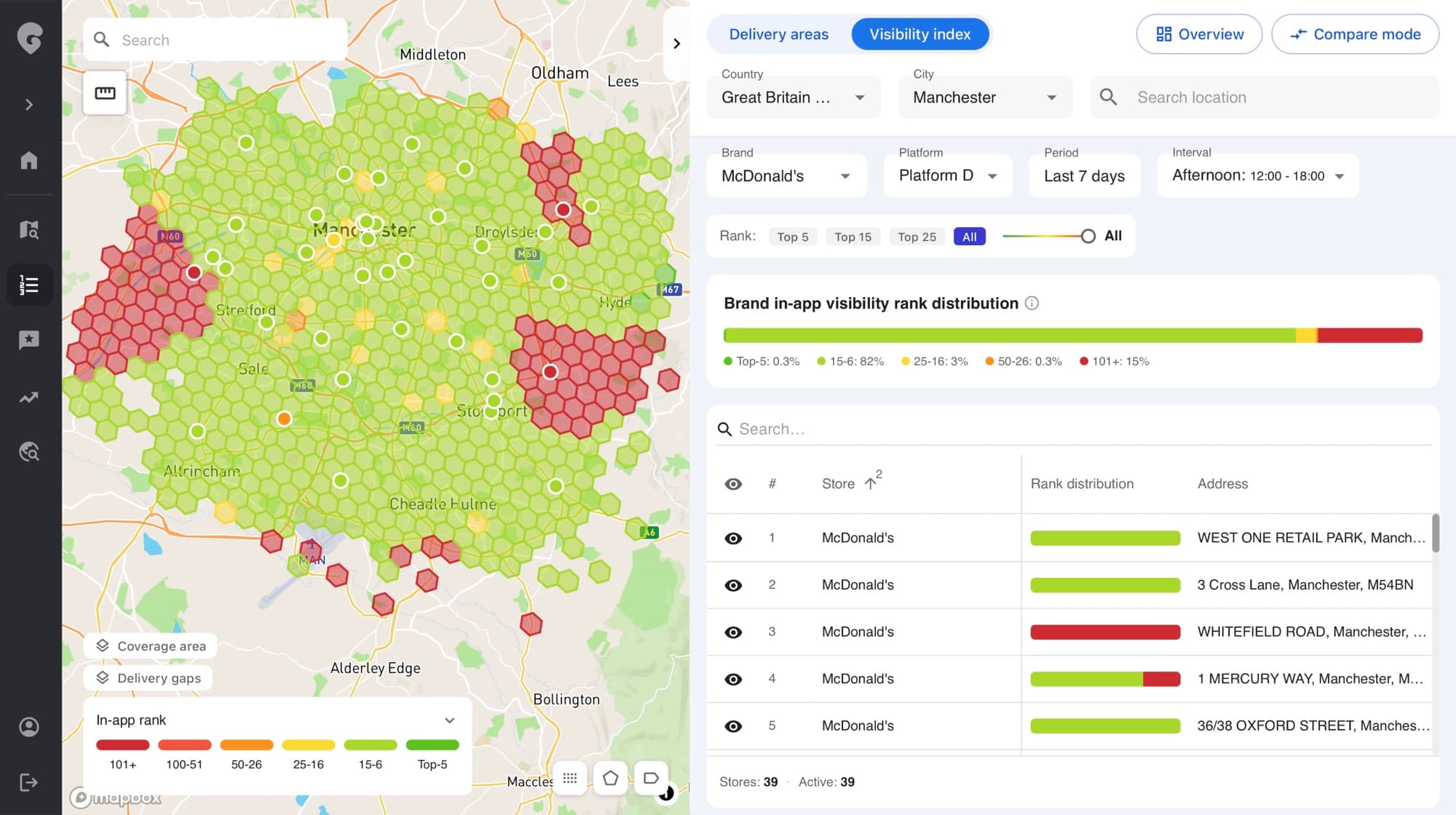Switch to Delivery areas tab
This screenshot has height=815, width=1456.
pyautogui.click(x=778, y=34)
